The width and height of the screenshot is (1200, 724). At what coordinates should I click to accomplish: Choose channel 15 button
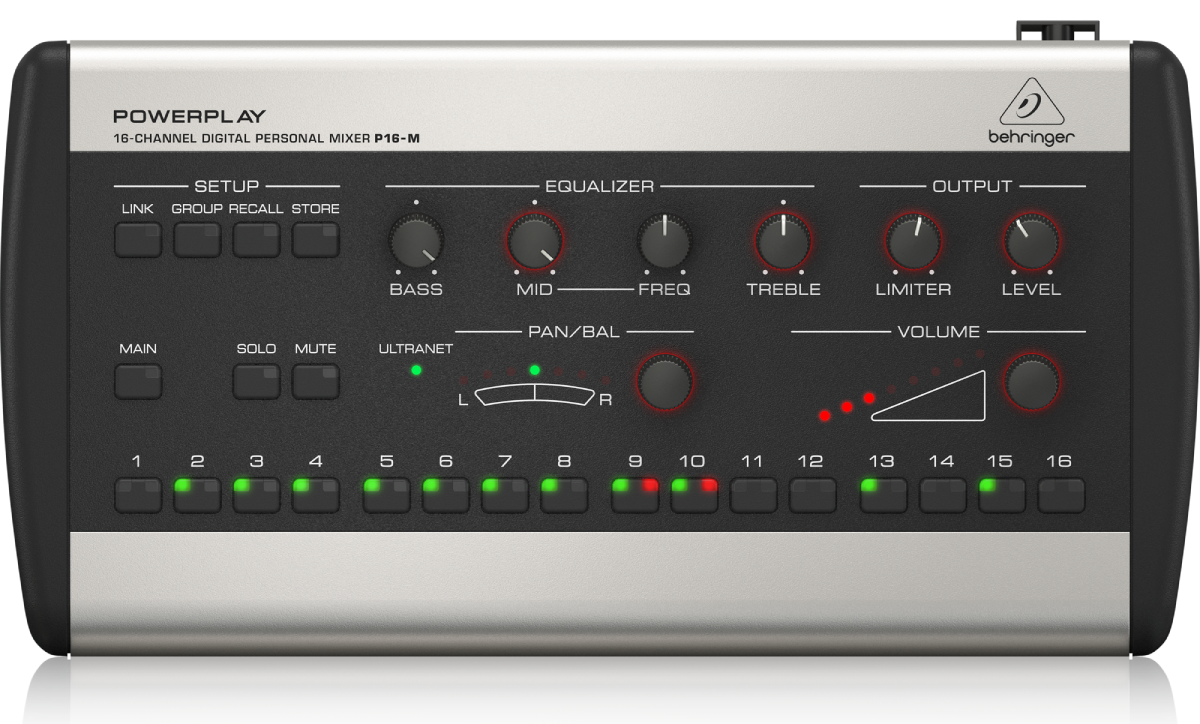[1002, 495]
